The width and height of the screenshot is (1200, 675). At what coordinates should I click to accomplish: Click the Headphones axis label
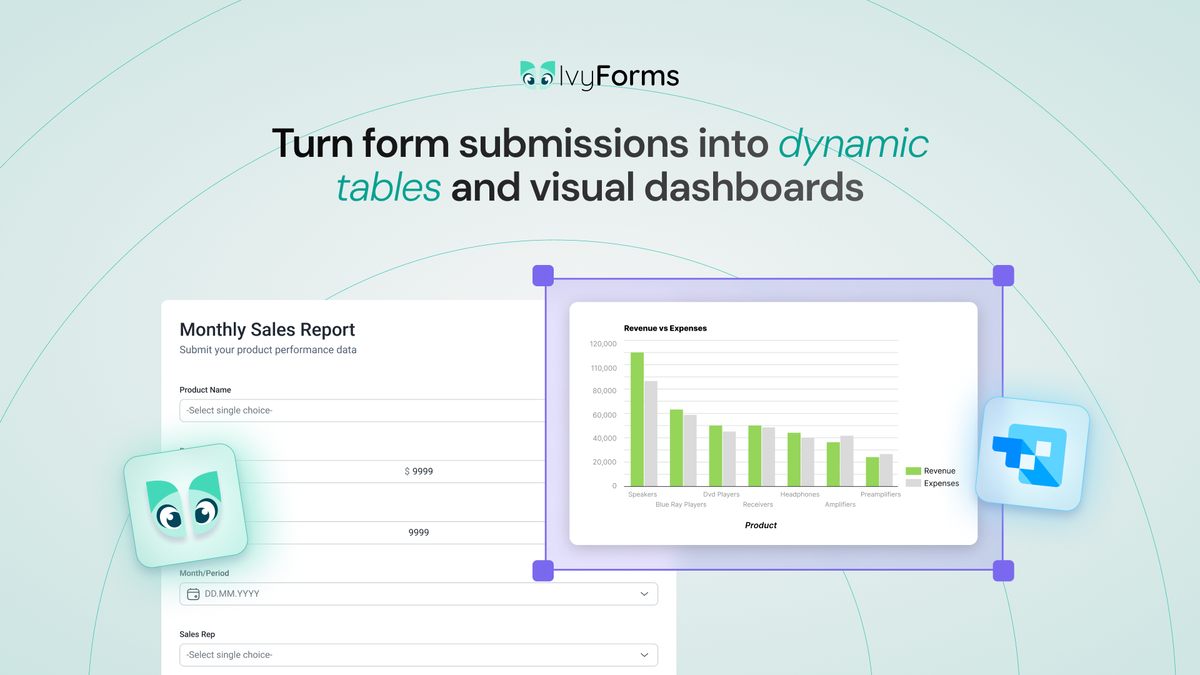[x=800, y=494]
